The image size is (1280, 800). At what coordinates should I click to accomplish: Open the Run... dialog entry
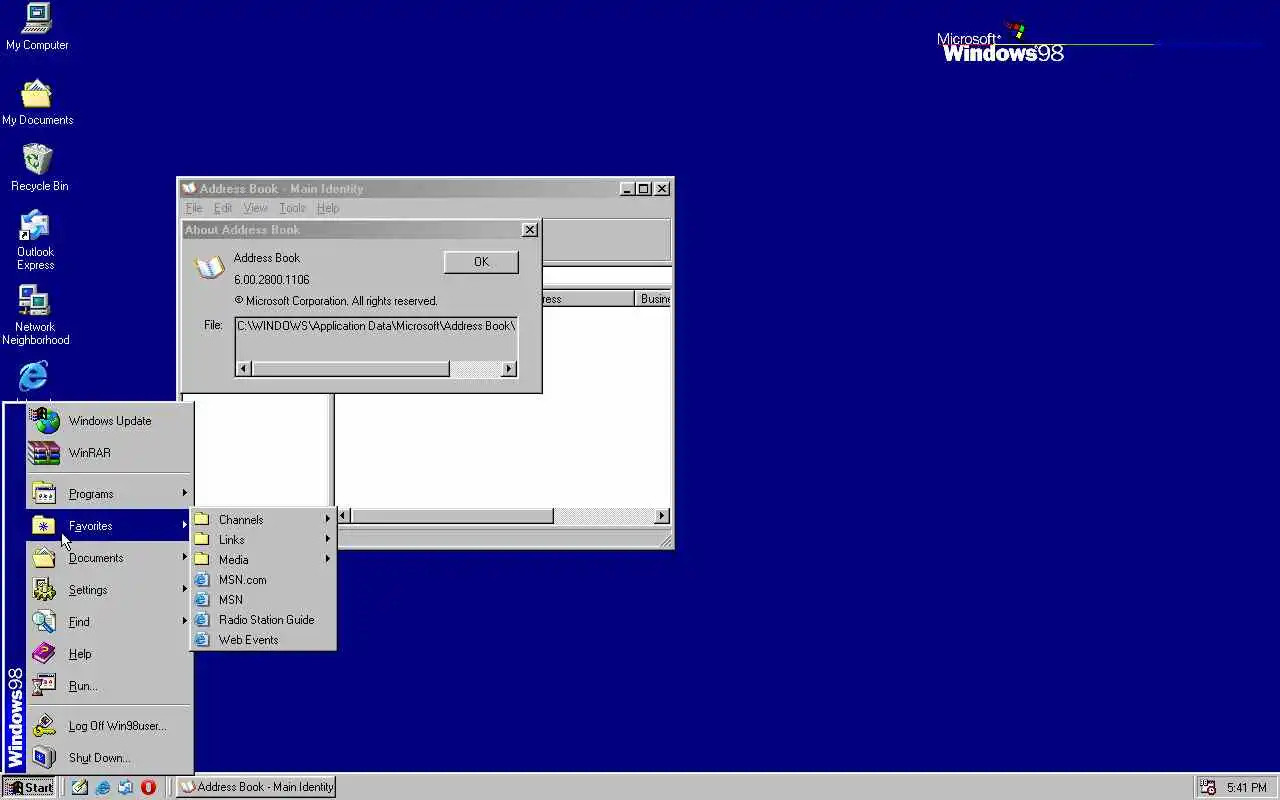pos(109,686)
